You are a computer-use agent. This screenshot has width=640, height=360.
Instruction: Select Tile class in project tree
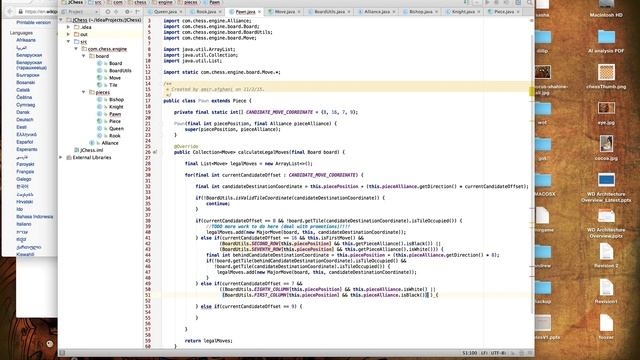(113, 85)
